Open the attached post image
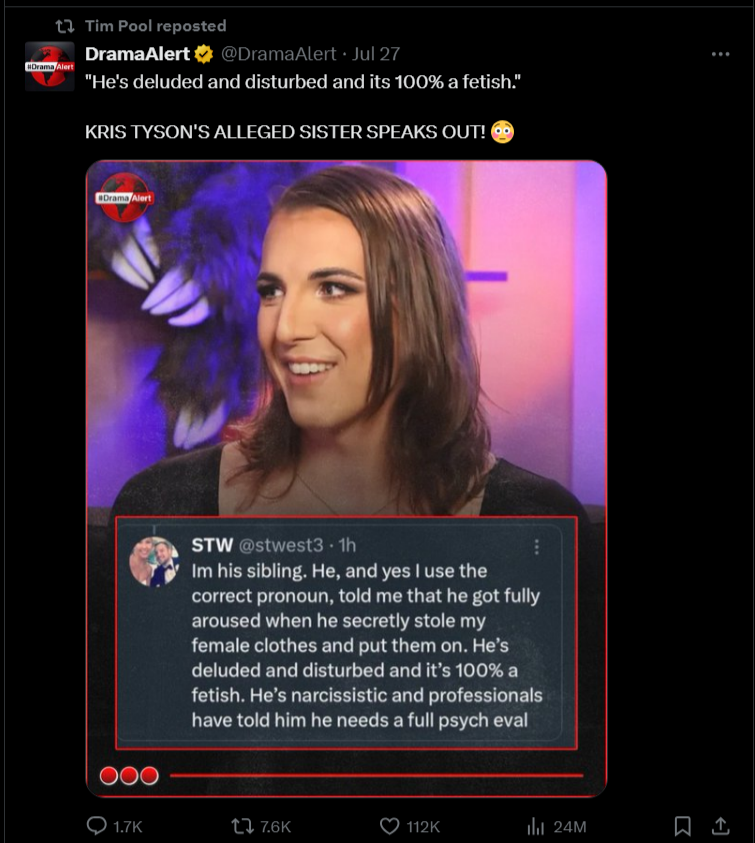 coord(346,478)
